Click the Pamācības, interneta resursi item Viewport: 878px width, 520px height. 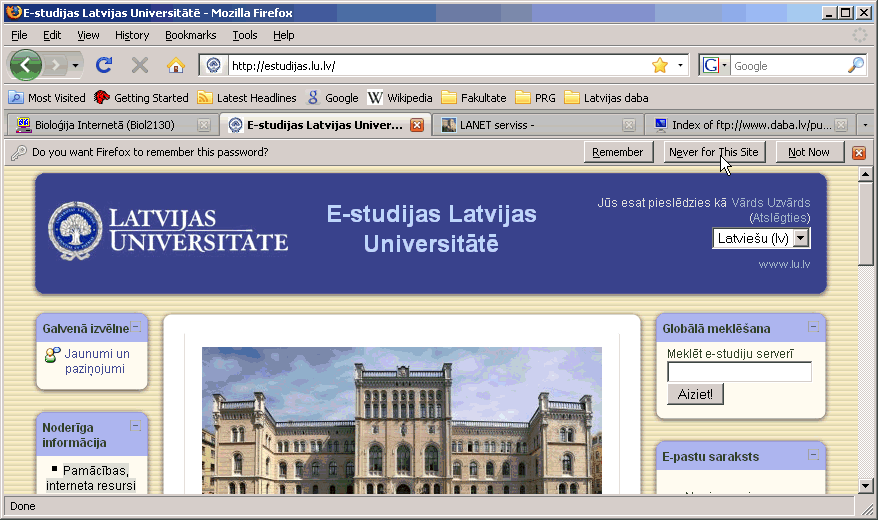pyautogui.click(x=91, y=477)
